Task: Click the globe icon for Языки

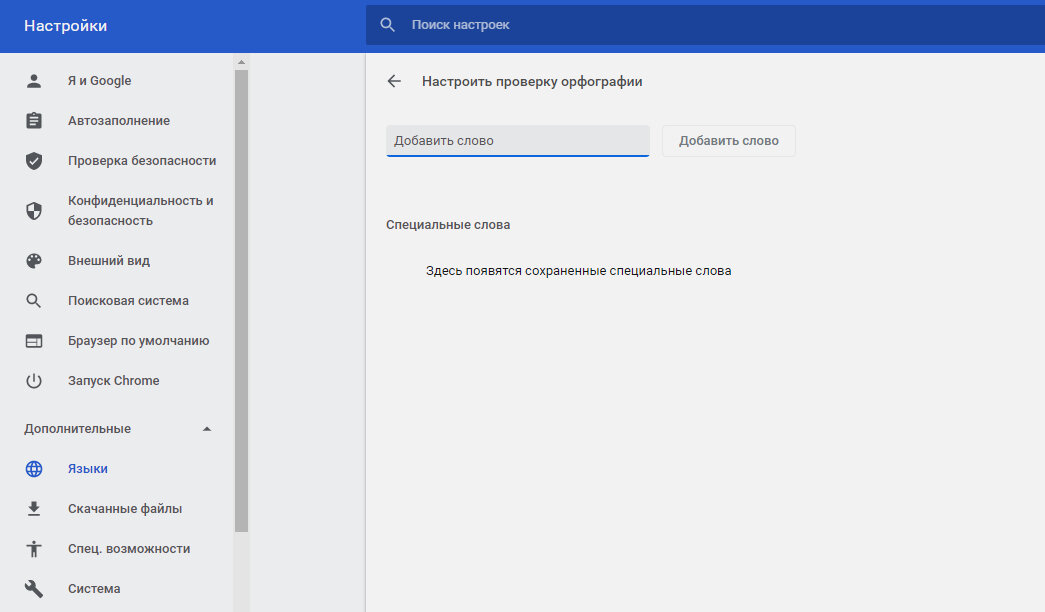Action: (34, 469)
